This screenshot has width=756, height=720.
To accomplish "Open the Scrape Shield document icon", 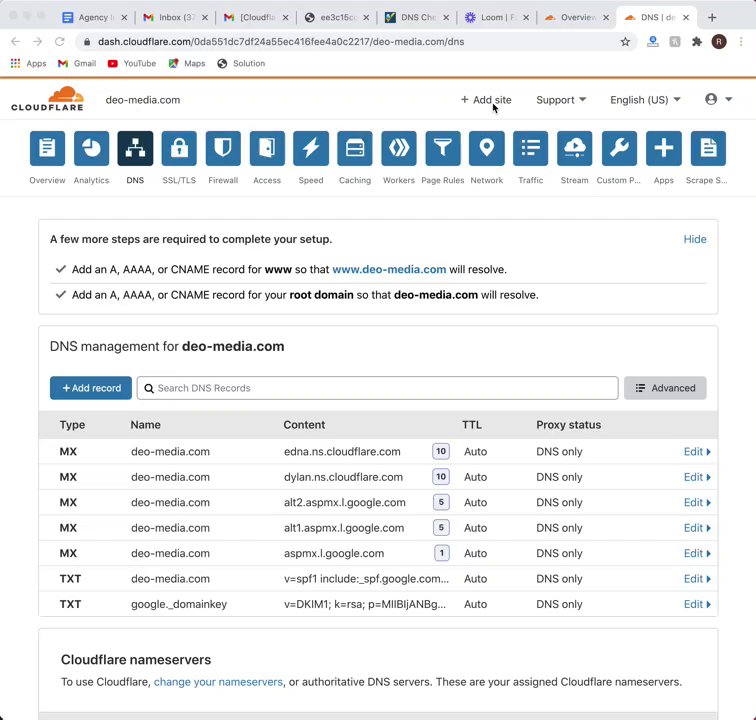I will [x=708, y=148].
